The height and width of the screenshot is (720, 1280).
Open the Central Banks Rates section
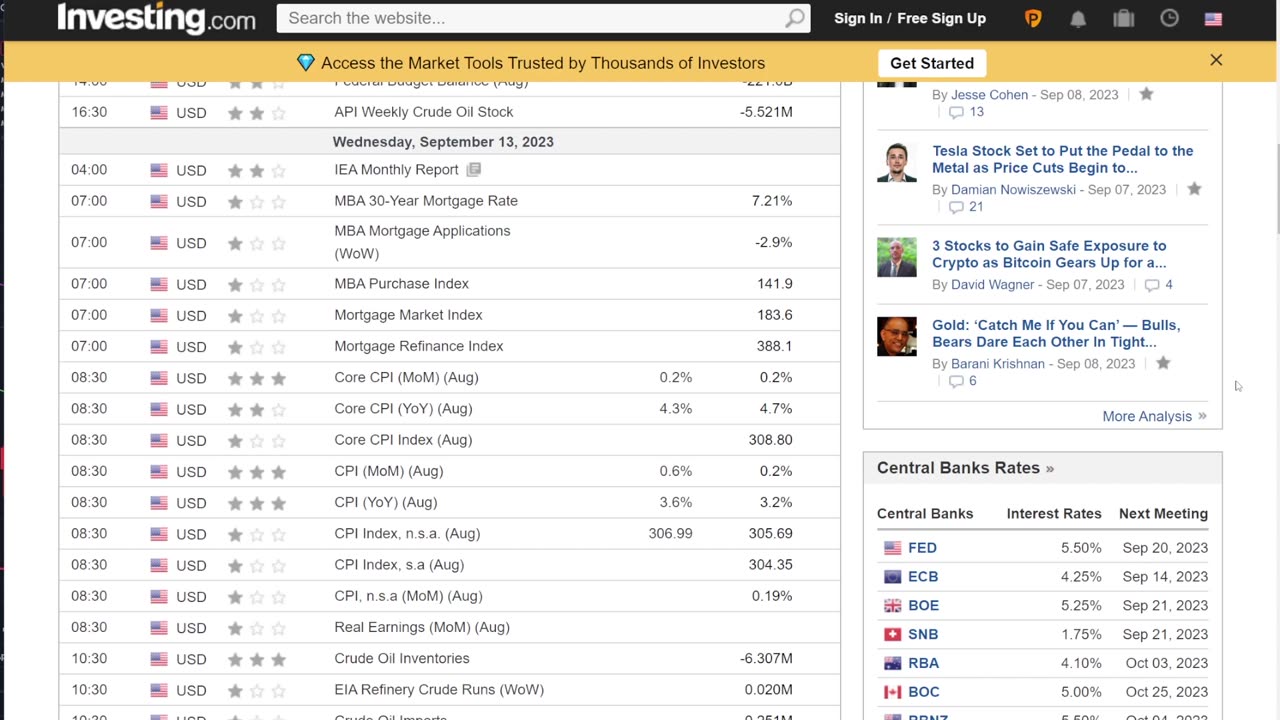pos(965,468)
